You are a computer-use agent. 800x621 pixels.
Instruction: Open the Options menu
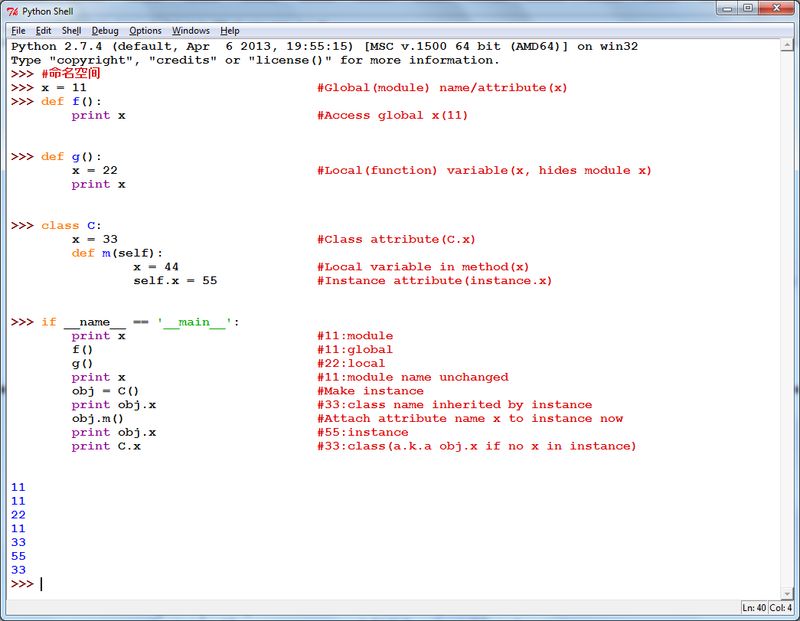pyautogui.click(x=145, y=31)
